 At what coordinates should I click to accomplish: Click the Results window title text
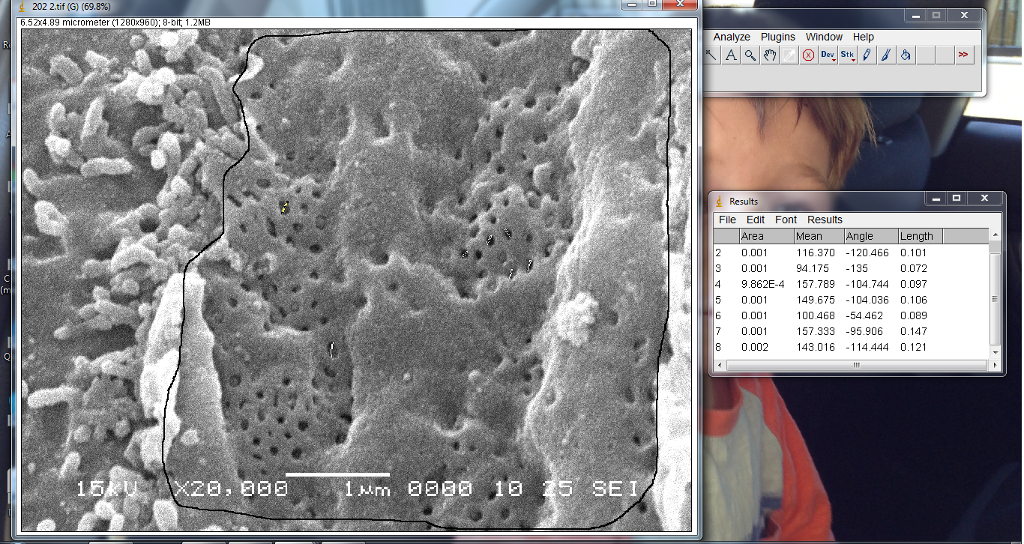pos(743,201)
